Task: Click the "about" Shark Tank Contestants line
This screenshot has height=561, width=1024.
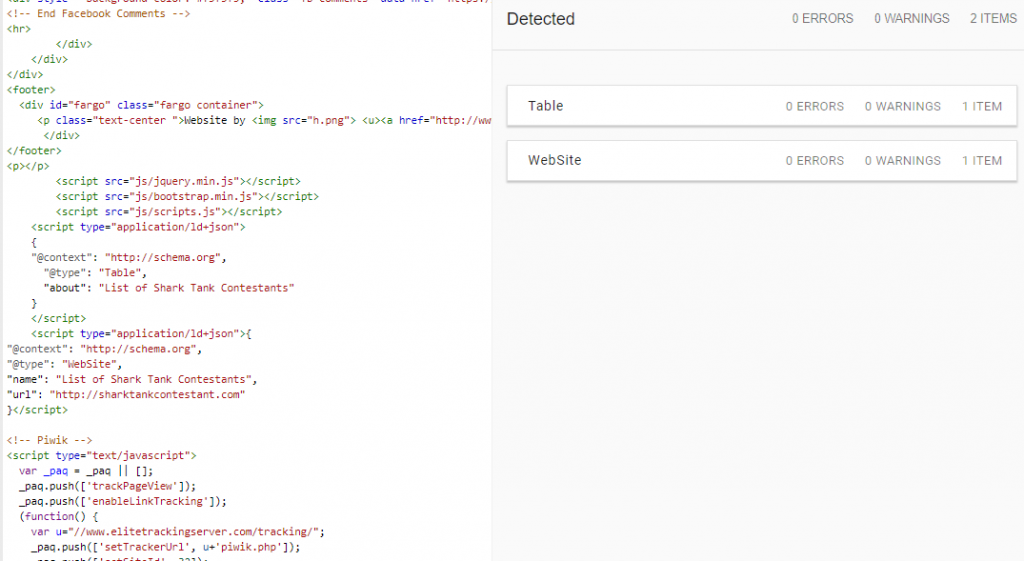Action: [169, 288]
